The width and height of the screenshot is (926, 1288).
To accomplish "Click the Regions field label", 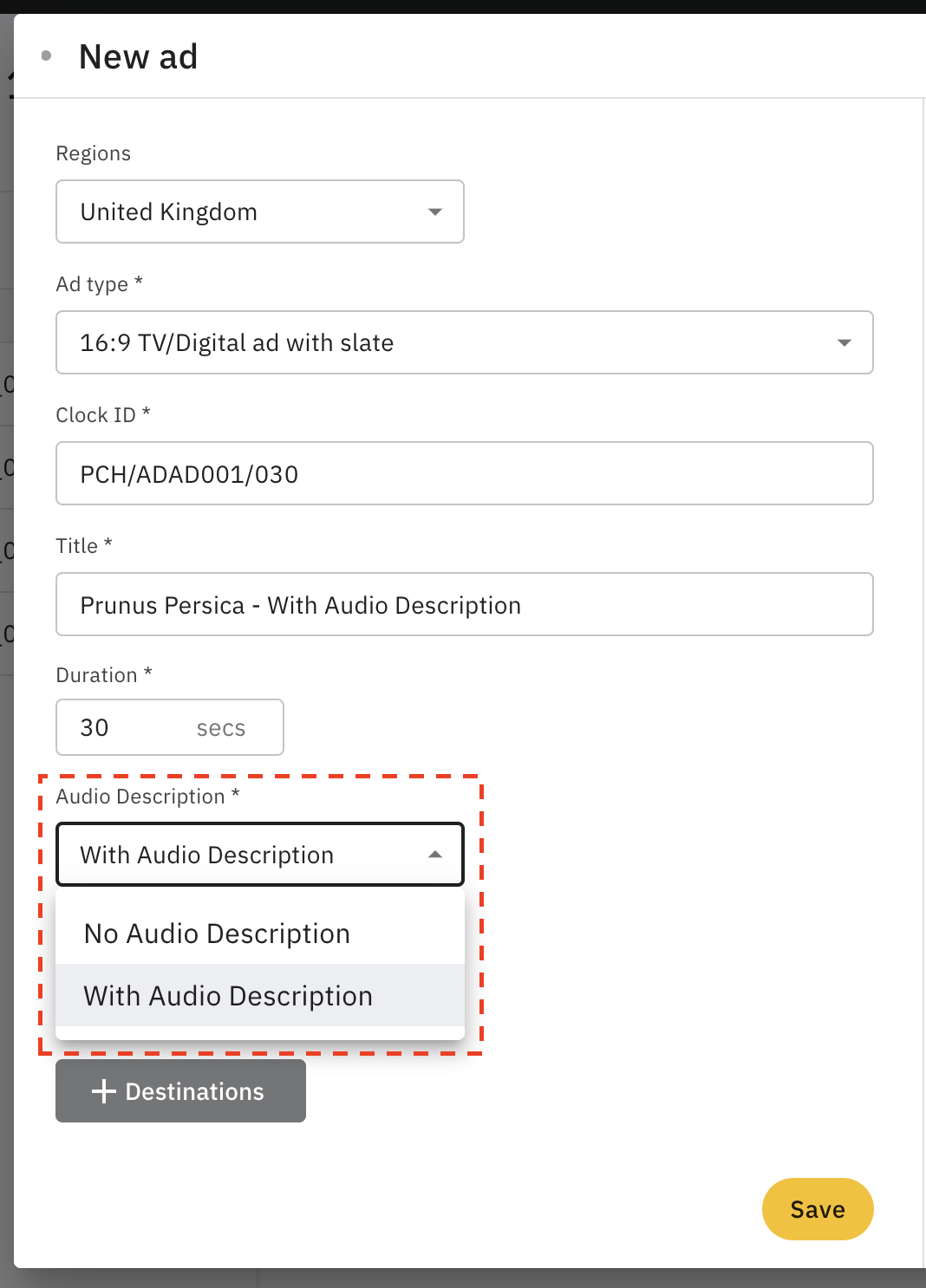I will click(x=94, y=153).
